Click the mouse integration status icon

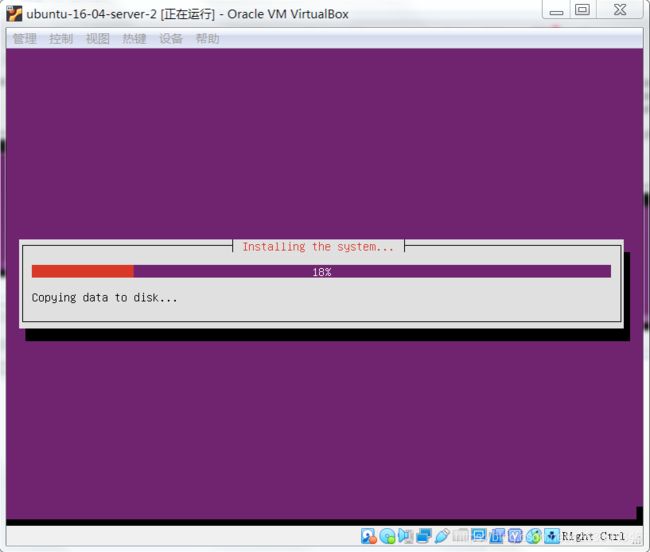coord(534,536)
